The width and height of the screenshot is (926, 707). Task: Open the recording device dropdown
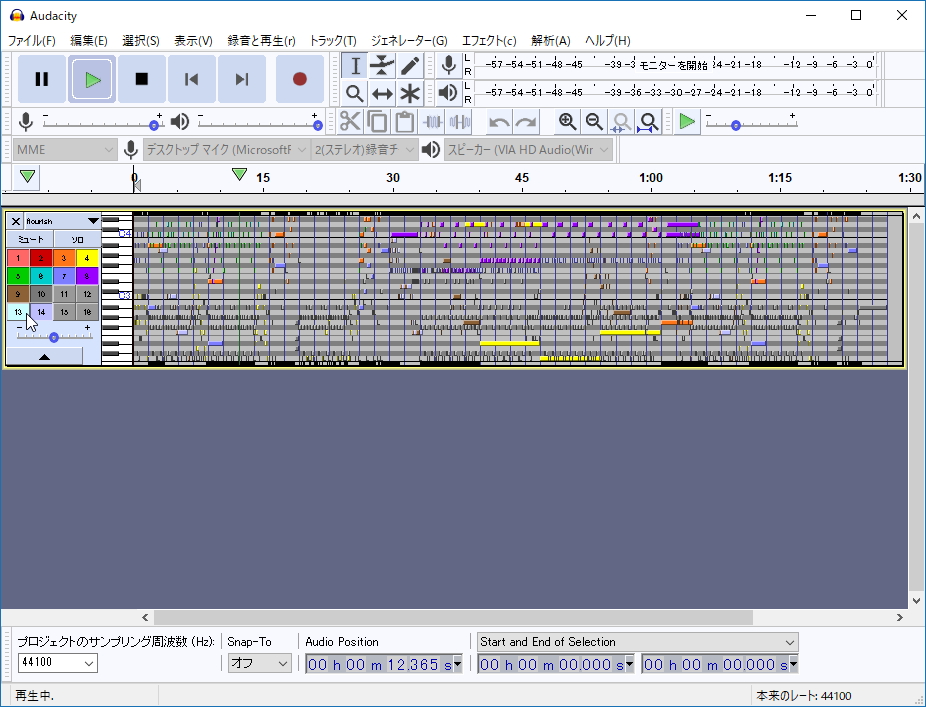226,150
